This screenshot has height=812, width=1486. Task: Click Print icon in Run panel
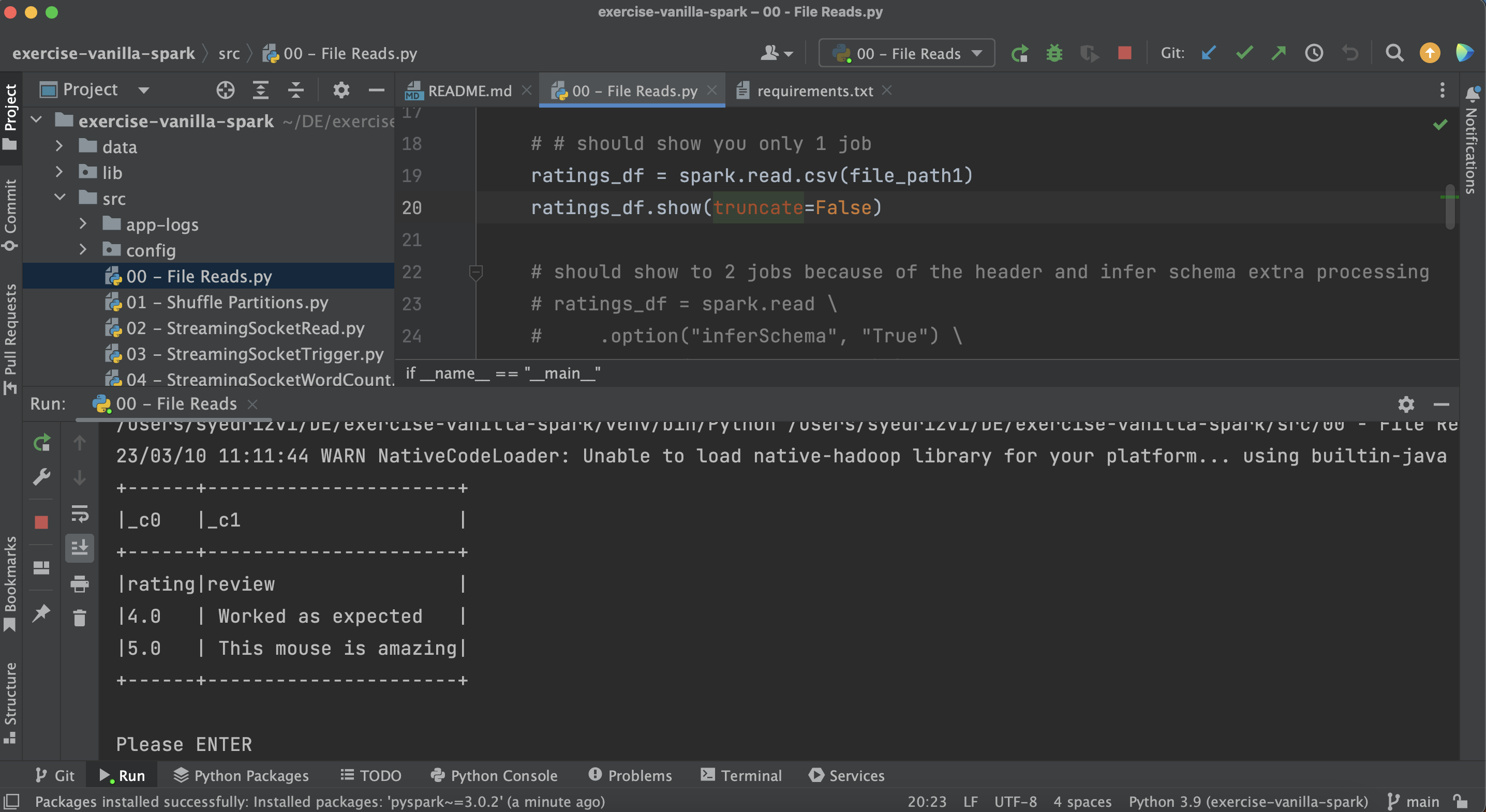[x=80, y=583]
